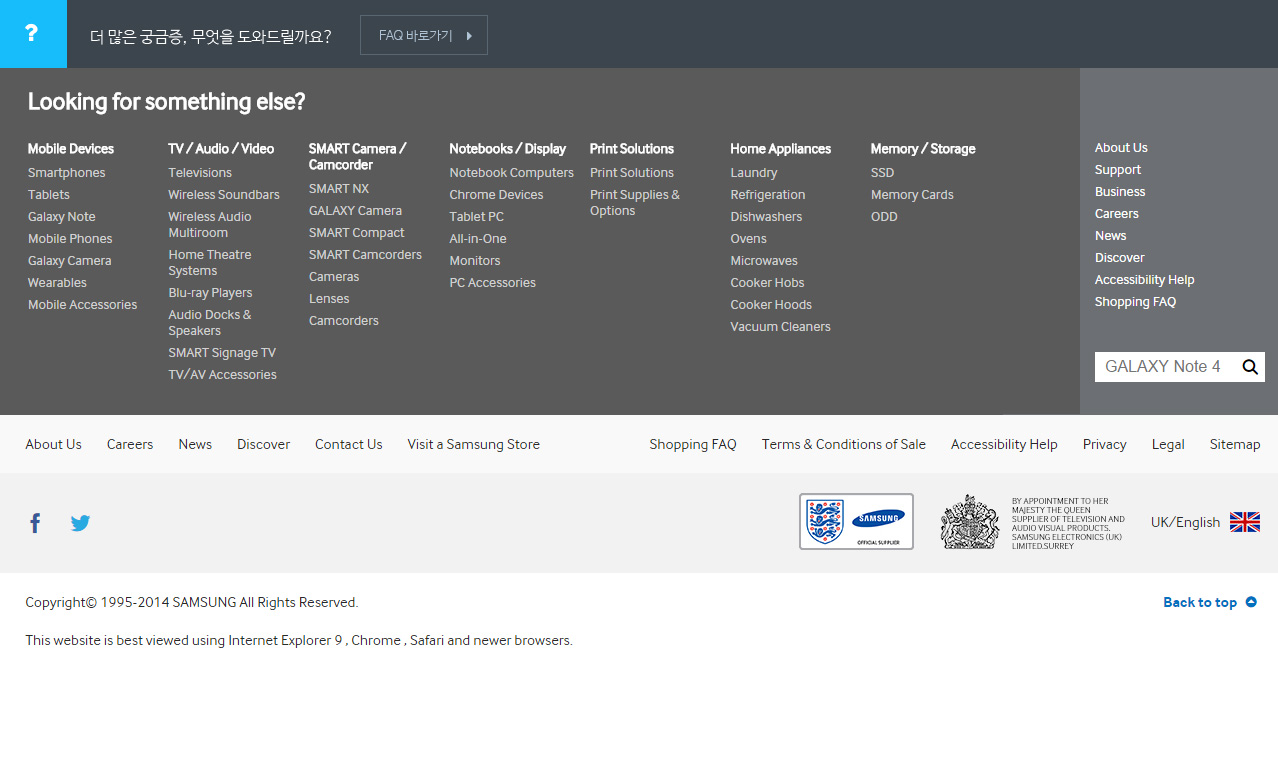
Task: Open the SSD link
Action: click(x=883, y=173)
